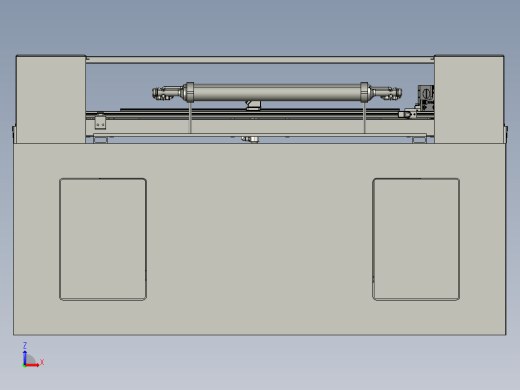Select the right rectangular door panel
Image resolution: width=520 pixels, height=390 pixels.
pyautogui.click(x=416, y=239)
